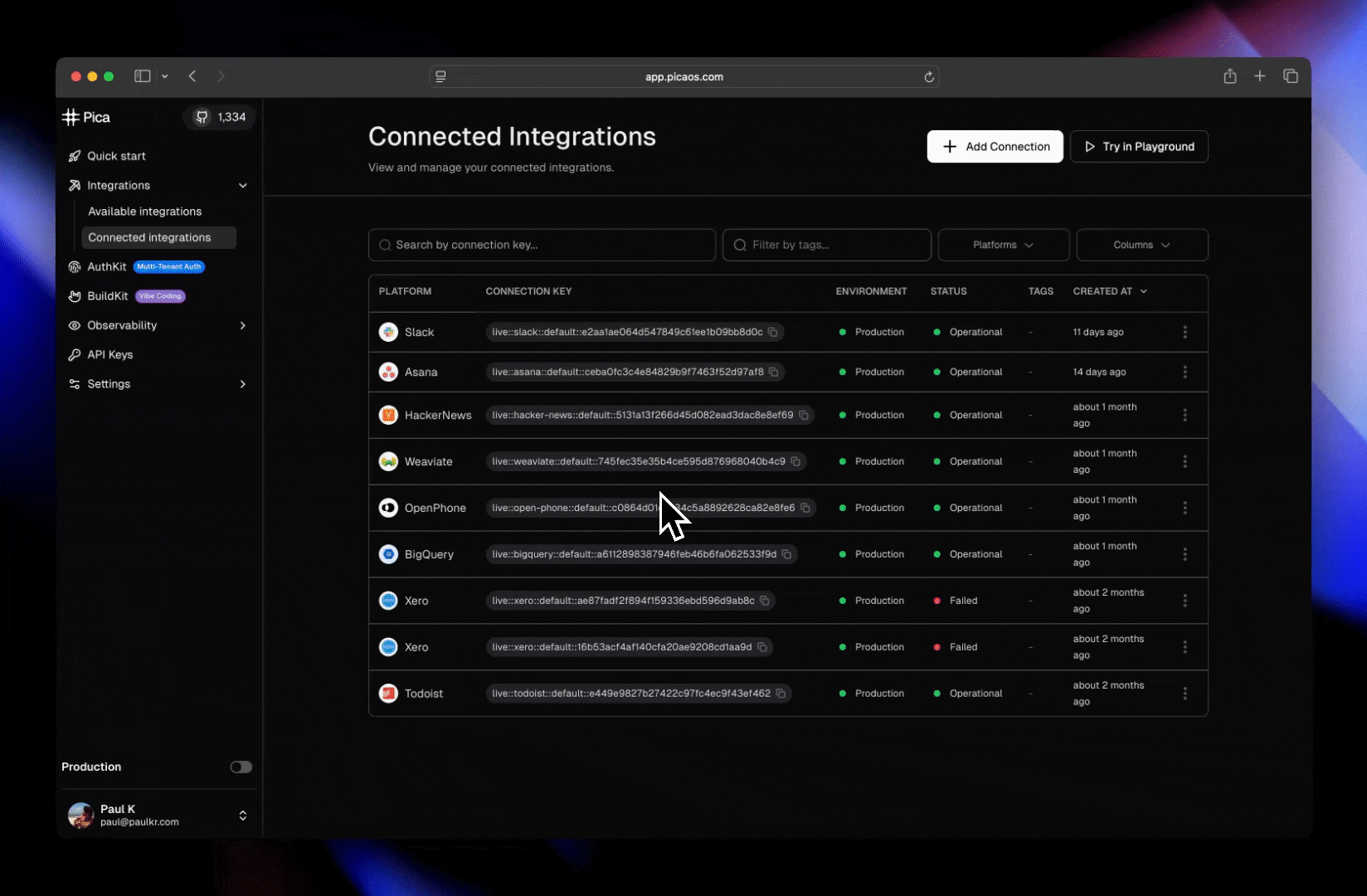
Task: Click the Connection Key column header
Action: coord(528,291)
